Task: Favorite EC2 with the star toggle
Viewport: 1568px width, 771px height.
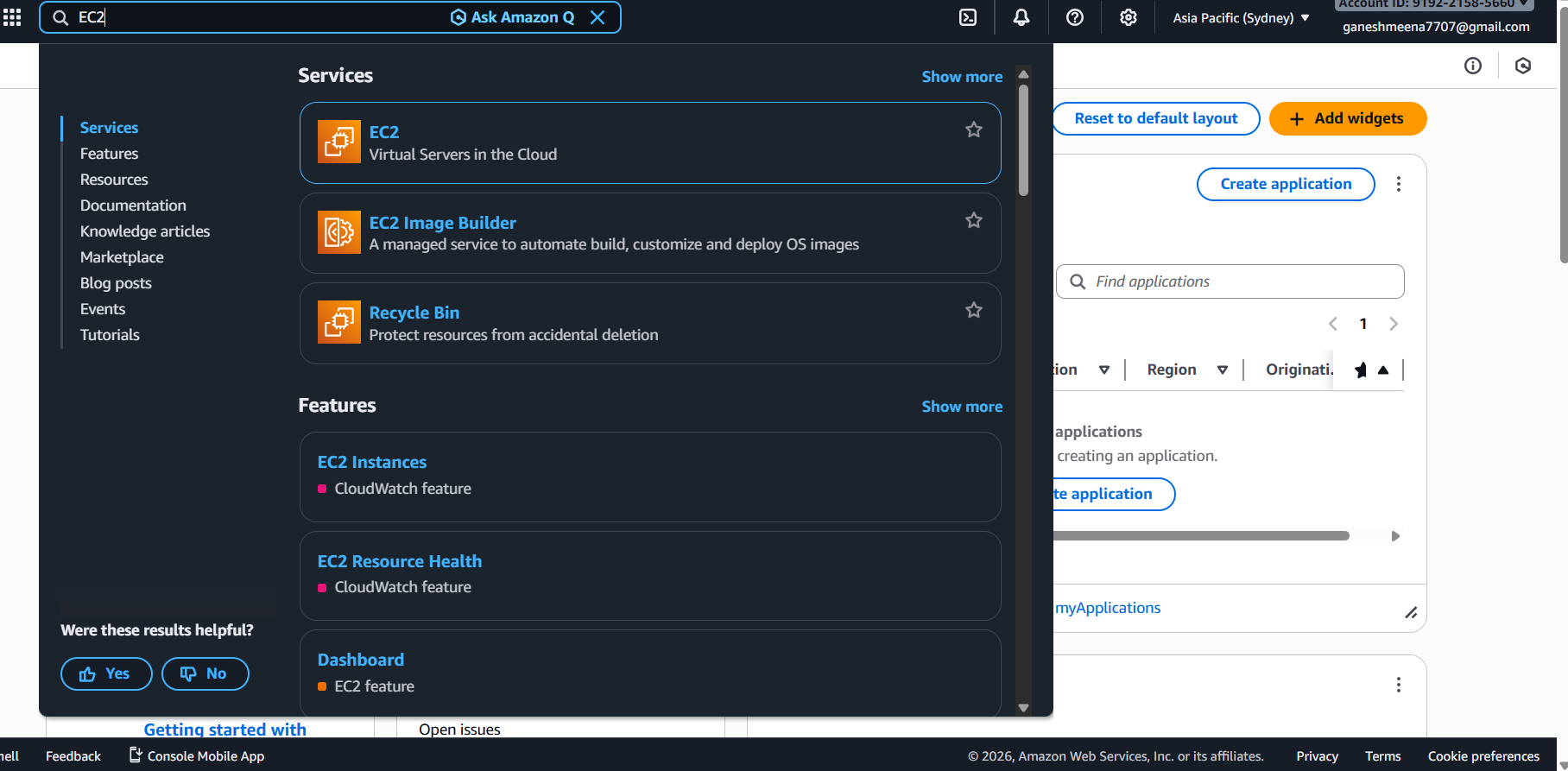Action: pos(974,130)
